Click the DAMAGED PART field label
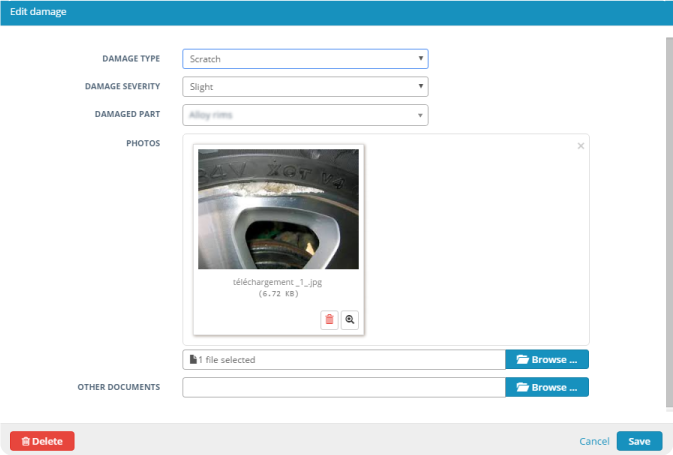 tap(130, 115)
